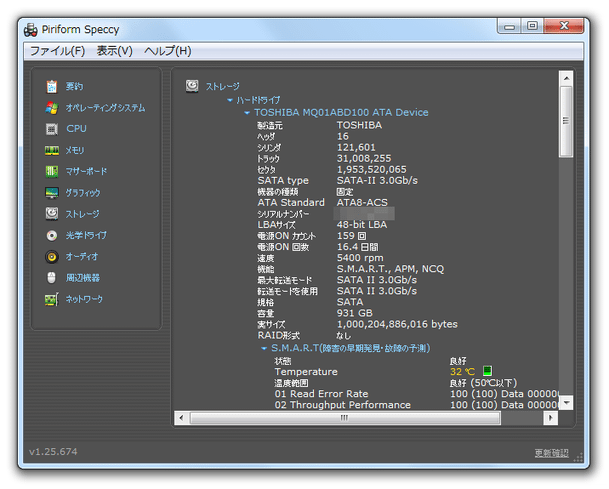Viewport: 609px width, 489px height.
Task: Show the 光学ドライブ section
Action: coord(86,235)
